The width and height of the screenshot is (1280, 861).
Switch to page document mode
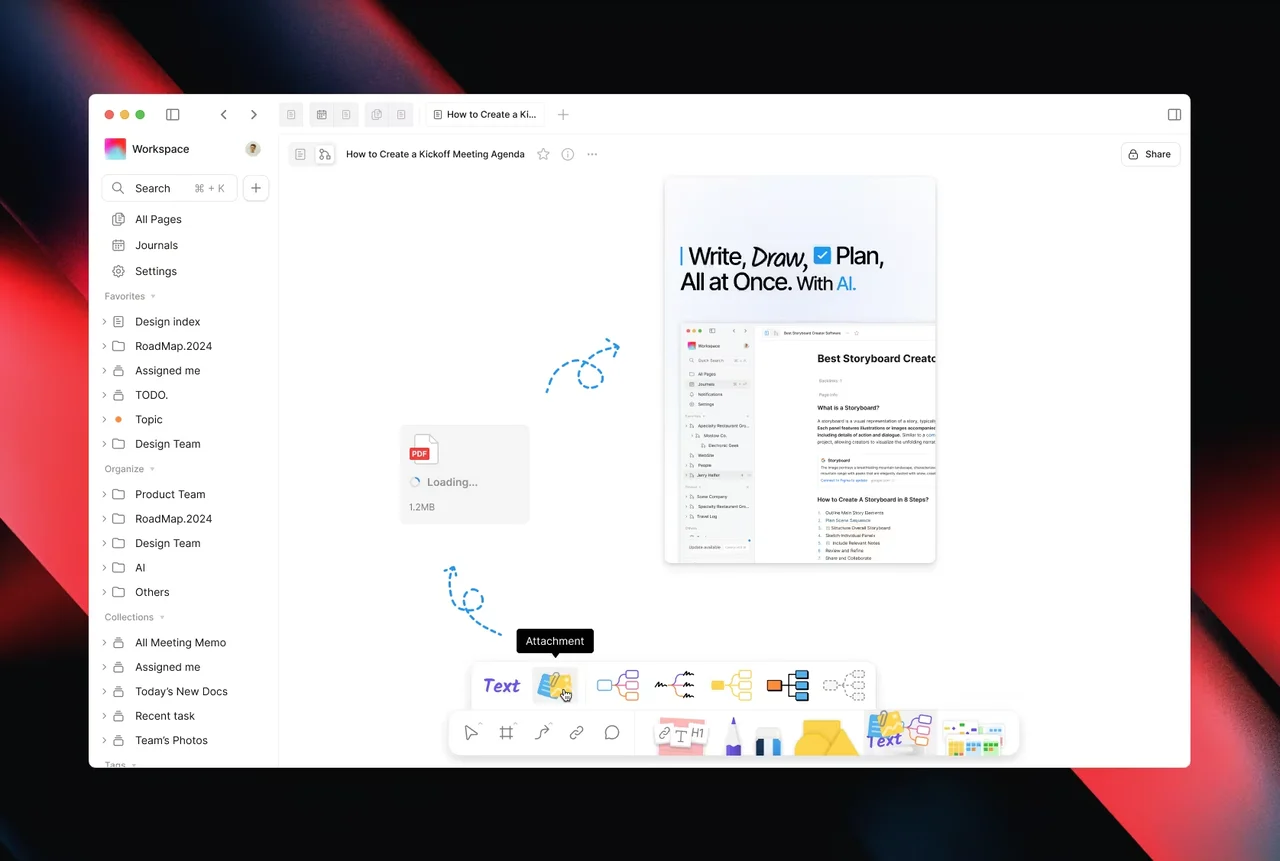click(x=300, y=154)
